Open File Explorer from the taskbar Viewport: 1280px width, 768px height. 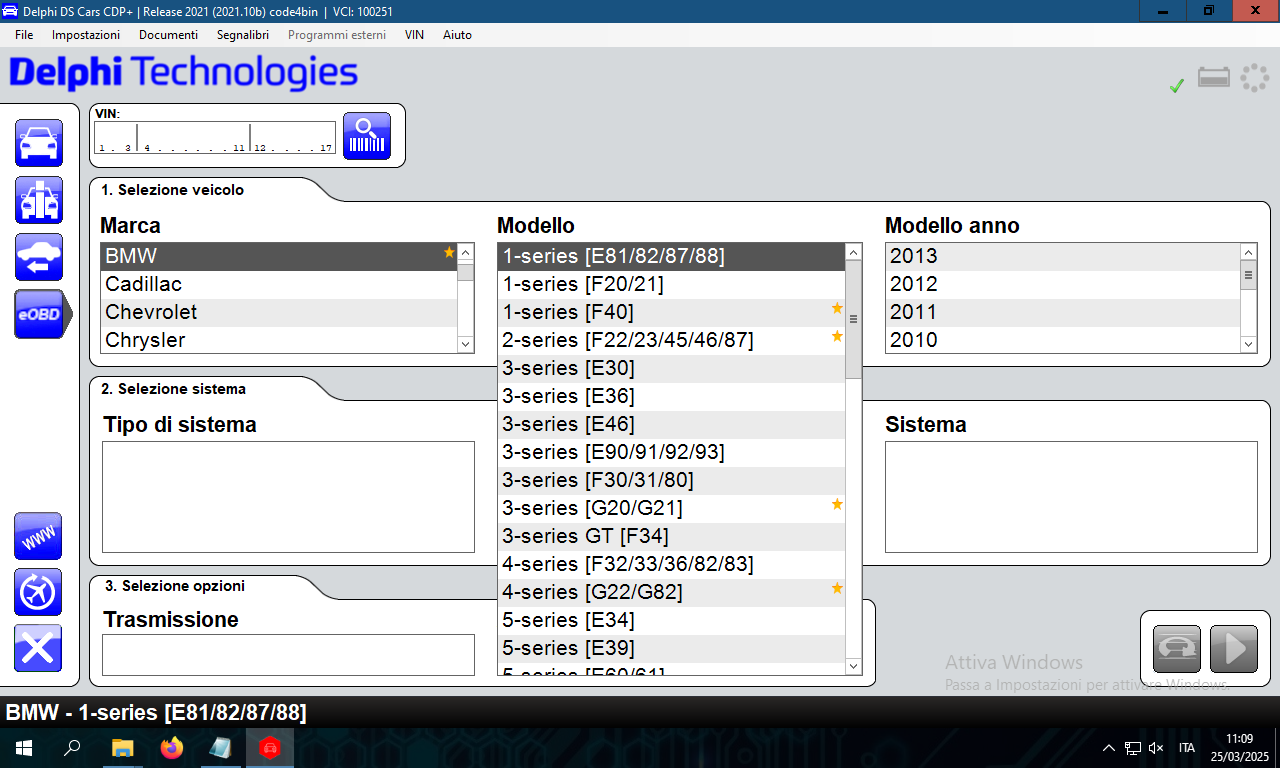click(x=122, y=747)
